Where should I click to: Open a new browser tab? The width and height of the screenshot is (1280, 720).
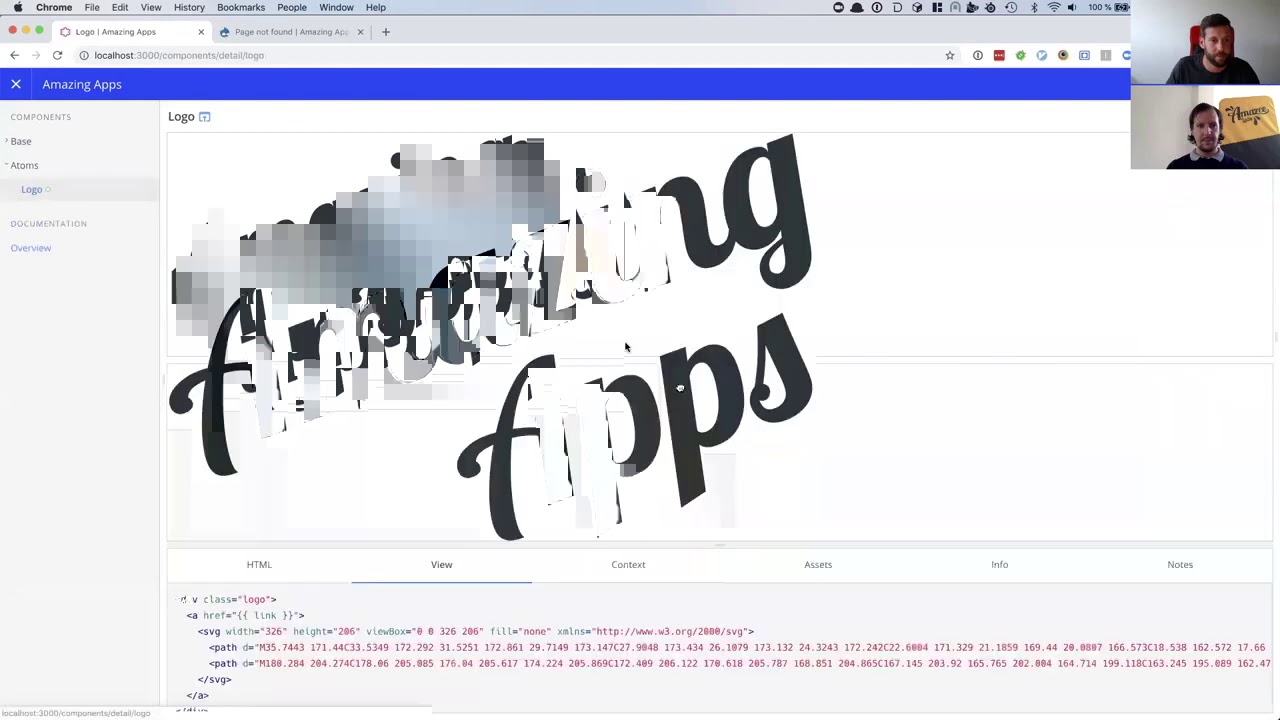tap(386, 32)
